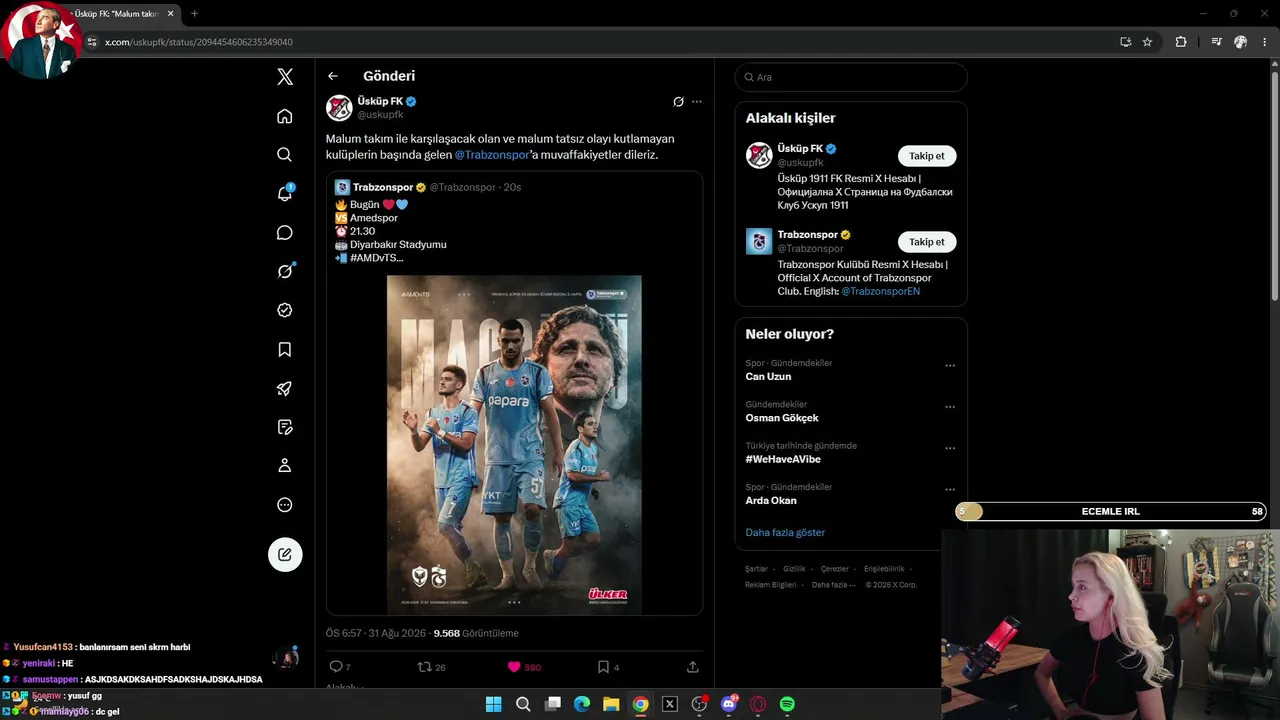1280x720 pixels.
Task: Open Üsküp FK avatar on the post
Action: pyautogui.click(x=339, y=108)
